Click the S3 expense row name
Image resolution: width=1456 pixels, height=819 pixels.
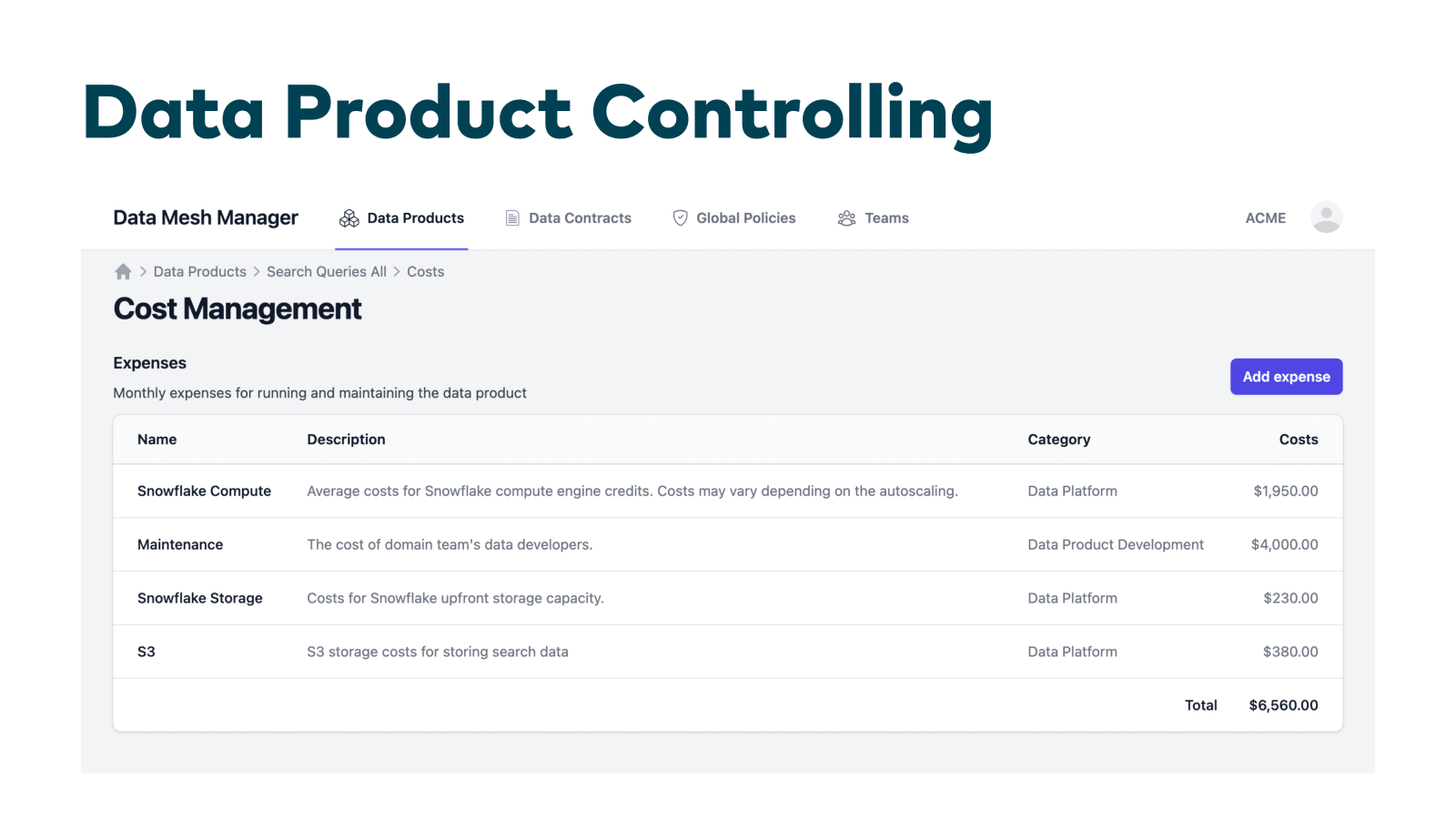147,652
